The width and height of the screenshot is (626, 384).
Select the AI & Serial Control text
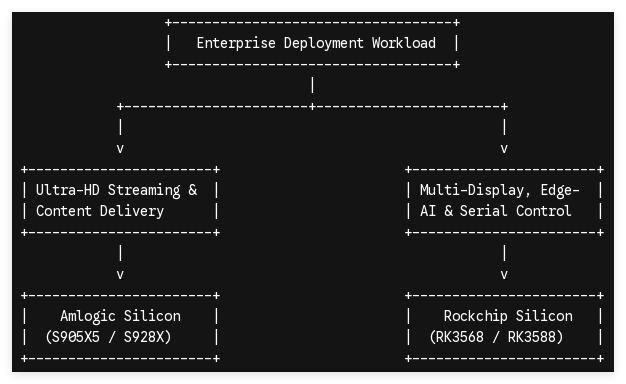point(495,211)
